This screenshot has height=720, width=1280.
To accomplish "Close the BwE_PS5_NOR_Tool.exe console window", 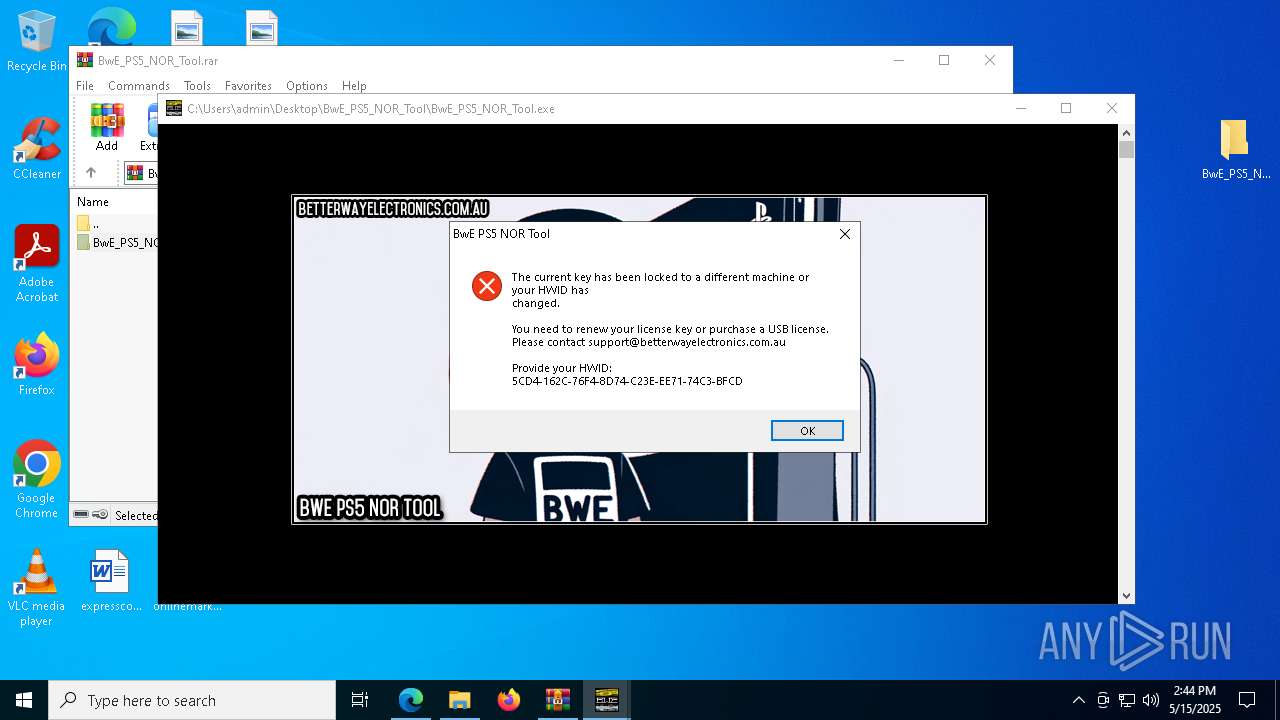I will (1112, 108).
